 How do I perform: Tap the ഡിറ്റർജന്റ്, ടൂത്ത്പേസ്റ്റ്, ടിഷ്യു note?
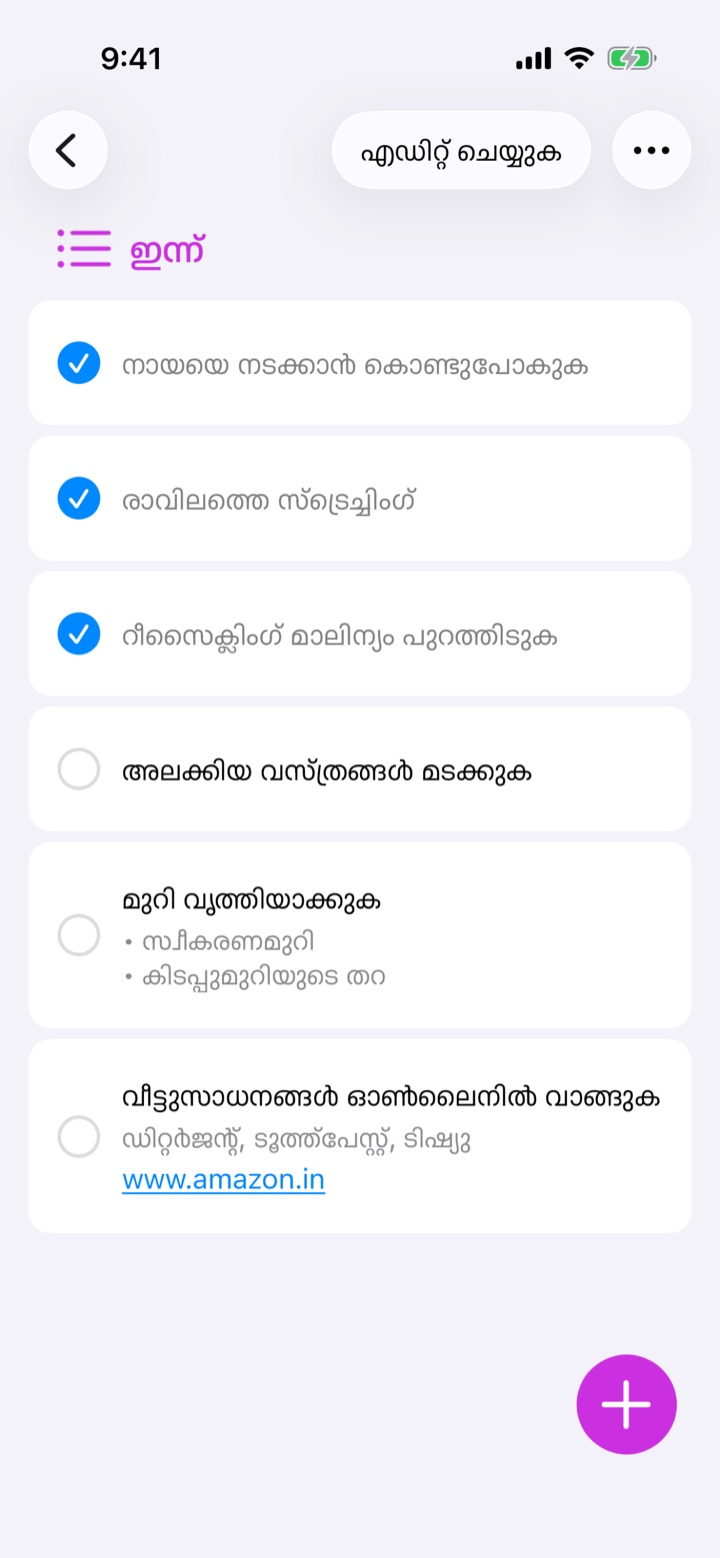296,1140
